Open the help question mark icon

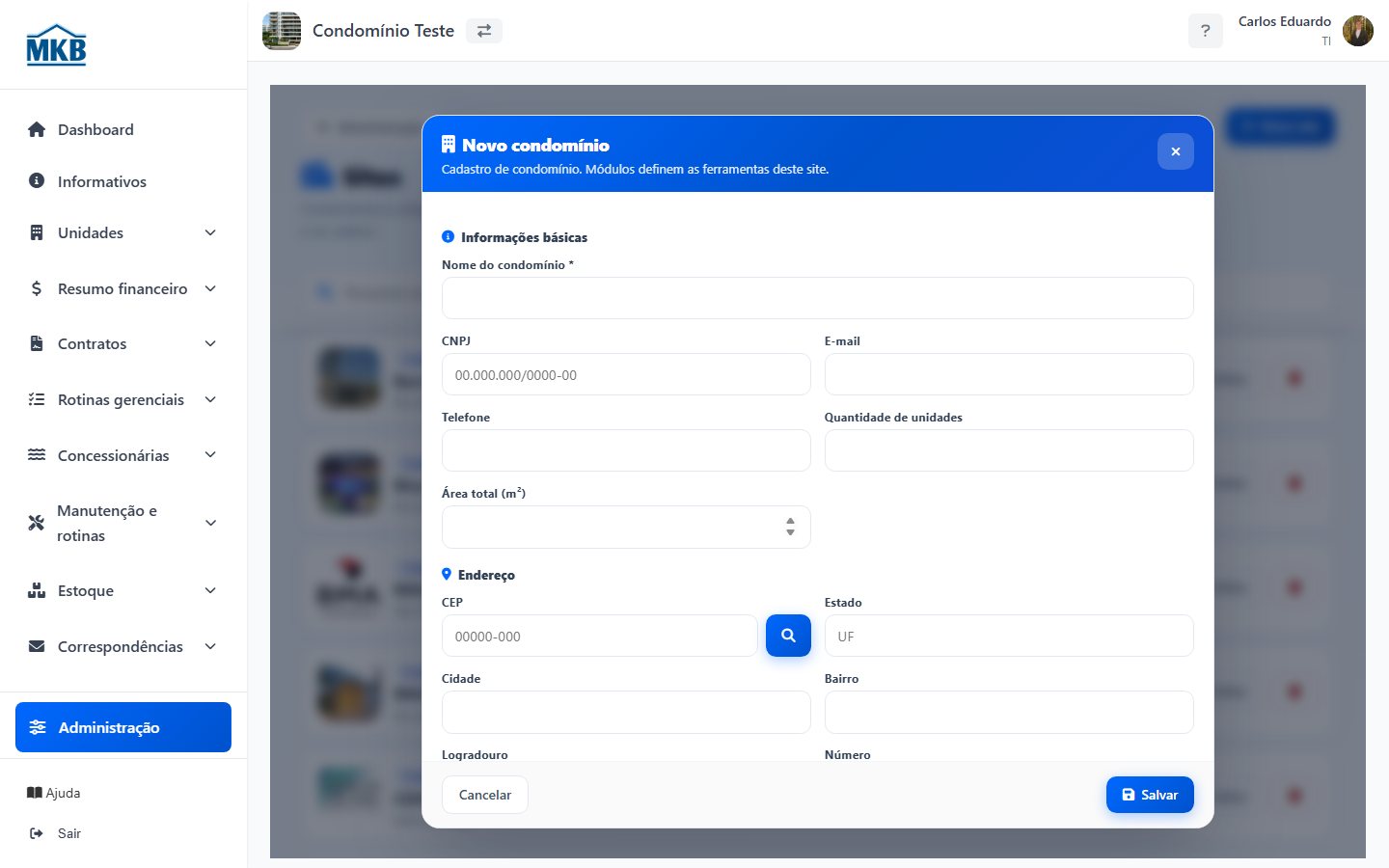(x=1205, y=31)
